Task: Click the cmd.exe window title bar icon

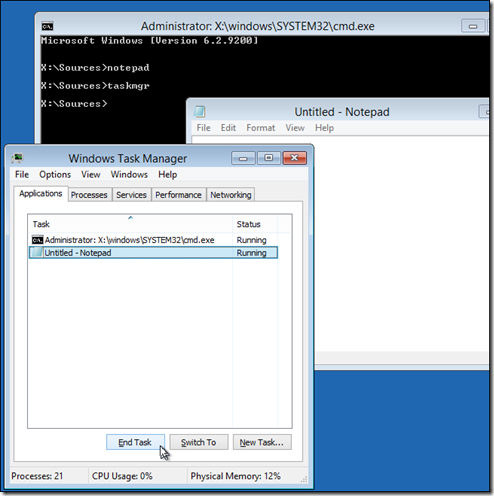Action: [x=47, y=26]
